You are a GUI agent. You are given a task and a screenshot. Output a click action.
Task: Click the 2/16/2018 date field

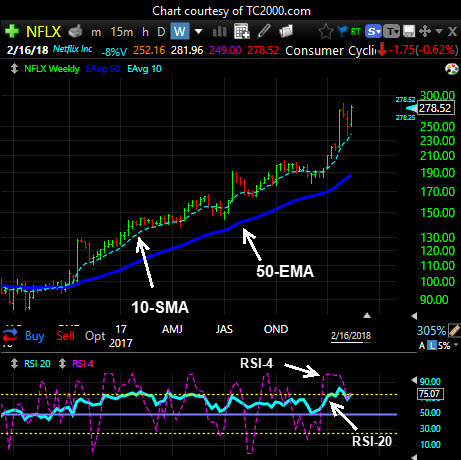point(351,336)
